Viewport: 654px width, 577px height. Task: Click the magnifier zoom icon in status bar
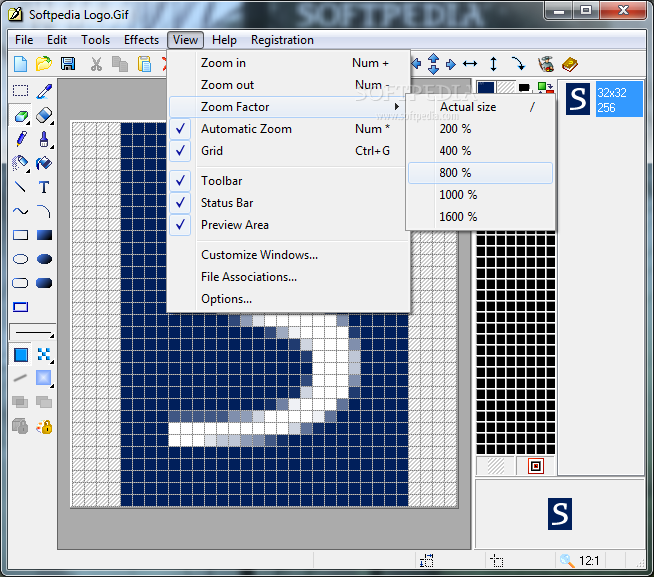567,560
